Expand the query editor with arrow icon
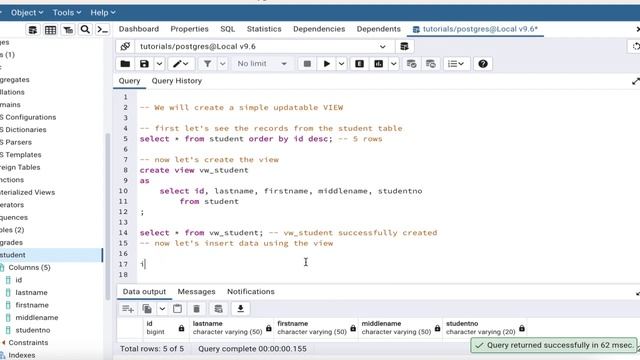 click(635, 82)
